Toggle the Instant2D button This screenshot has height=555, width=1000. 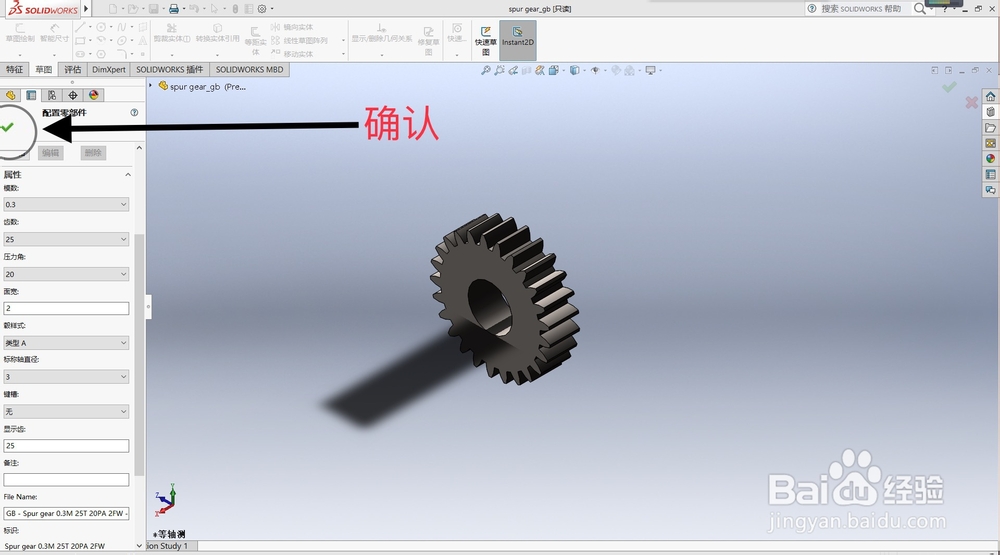click(x=517, y=40)
